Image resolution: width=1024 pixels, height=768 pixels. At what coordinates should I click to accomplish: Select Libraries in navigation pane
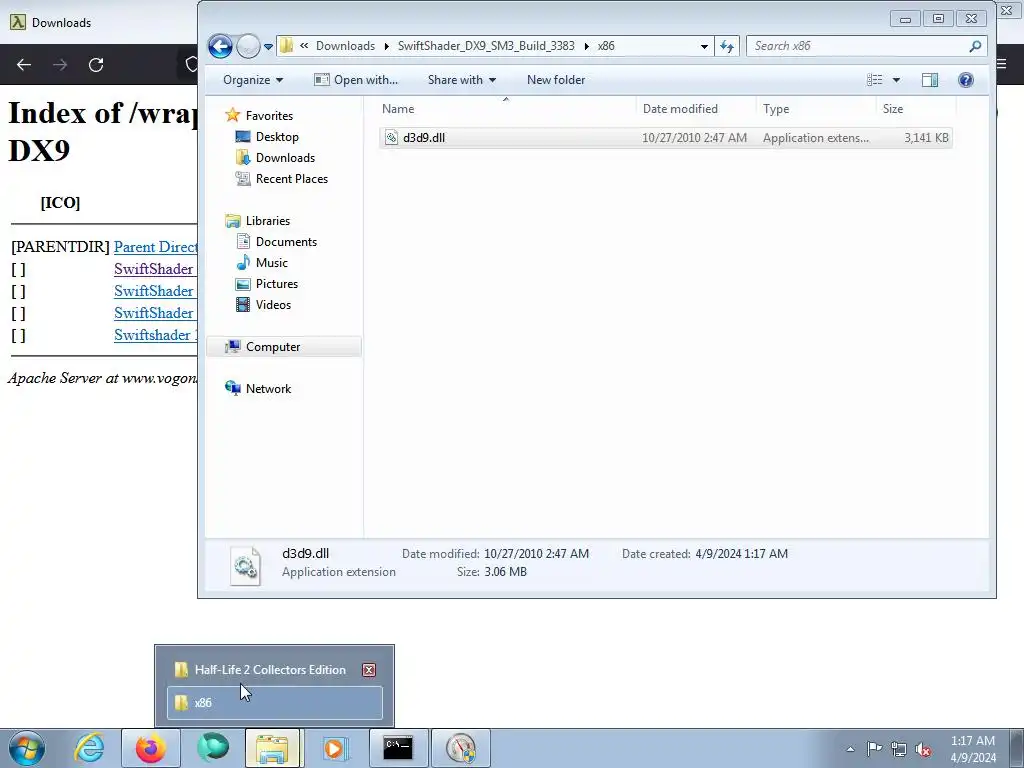pyautogui.click(x=268, y=221)
